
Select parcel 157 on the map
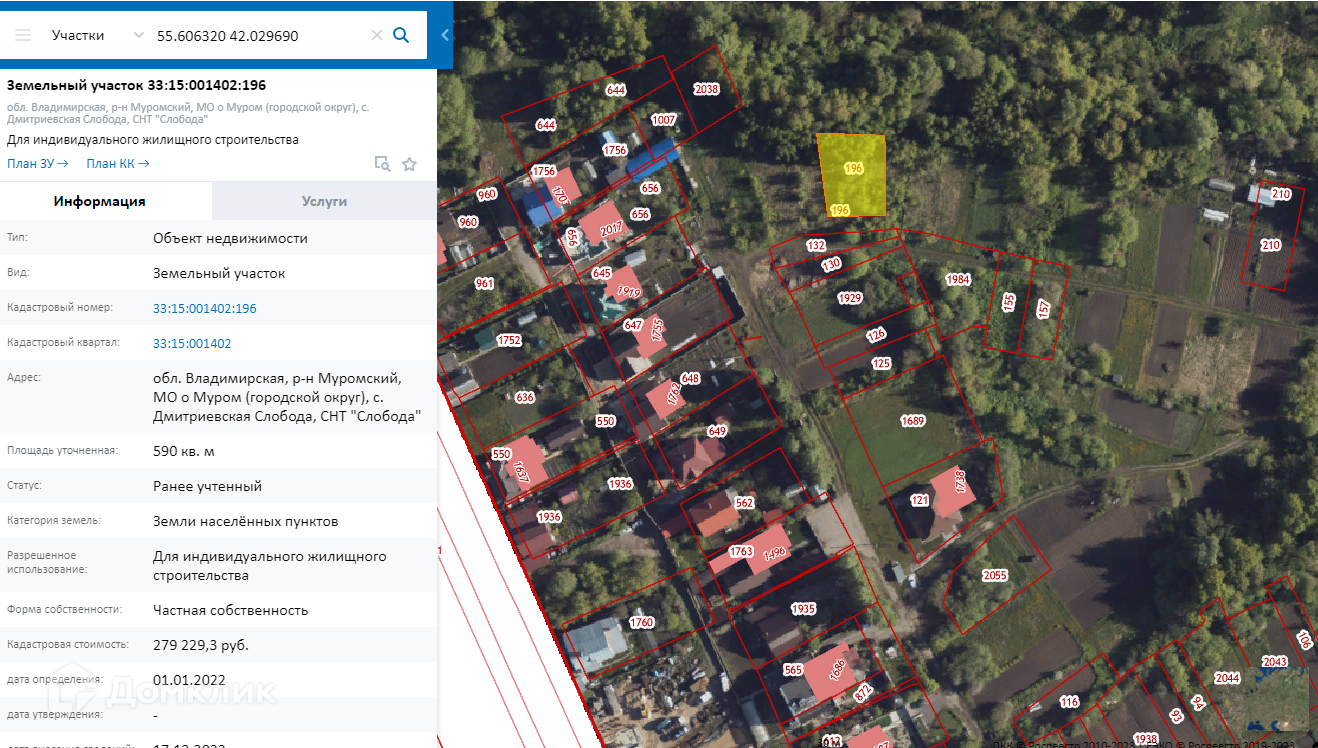pos(1044,309)
